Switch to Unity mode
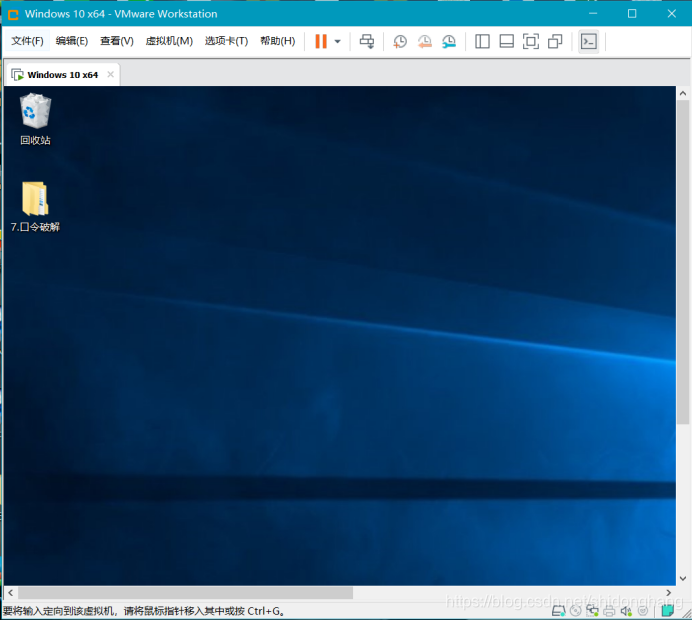 click(x=555, y=41)
